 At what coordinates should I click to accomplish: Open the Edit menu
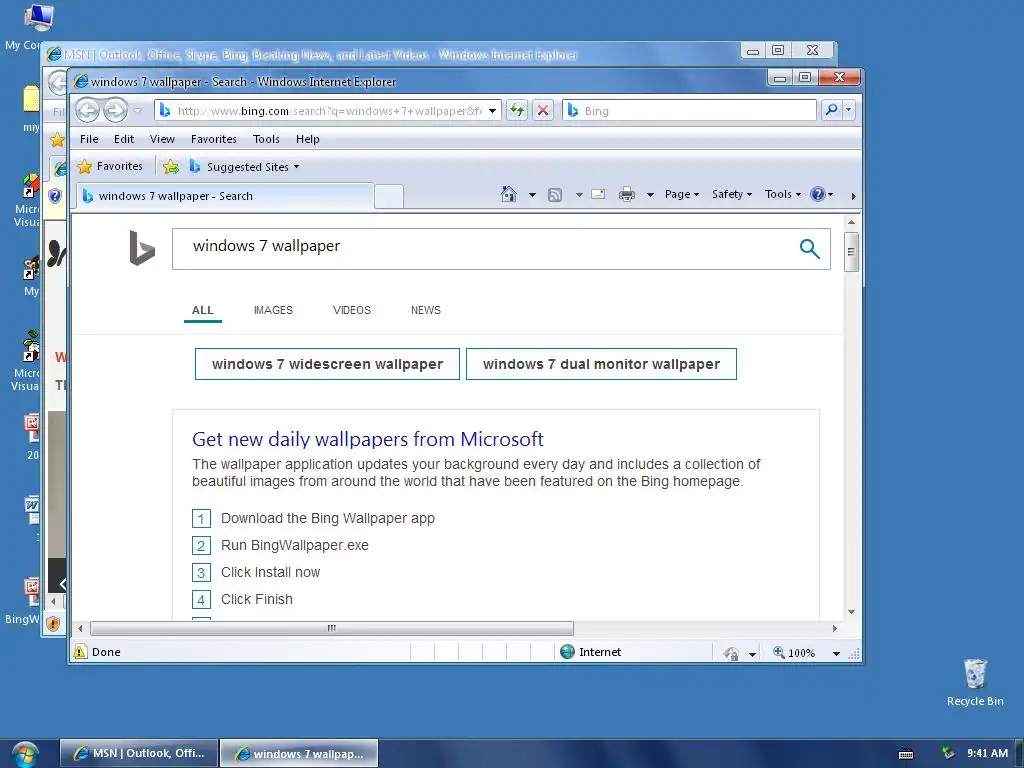coord(123,139)
